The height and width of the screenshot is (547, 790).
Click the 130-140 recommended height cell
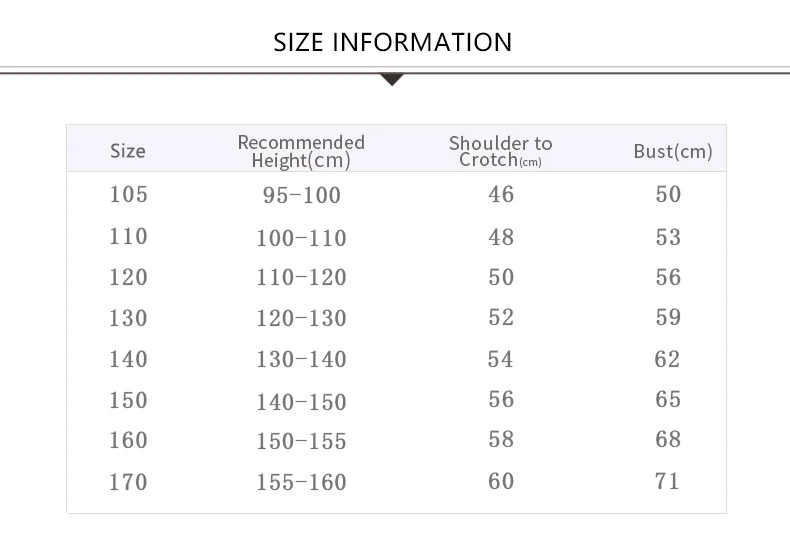pos(301,360)
